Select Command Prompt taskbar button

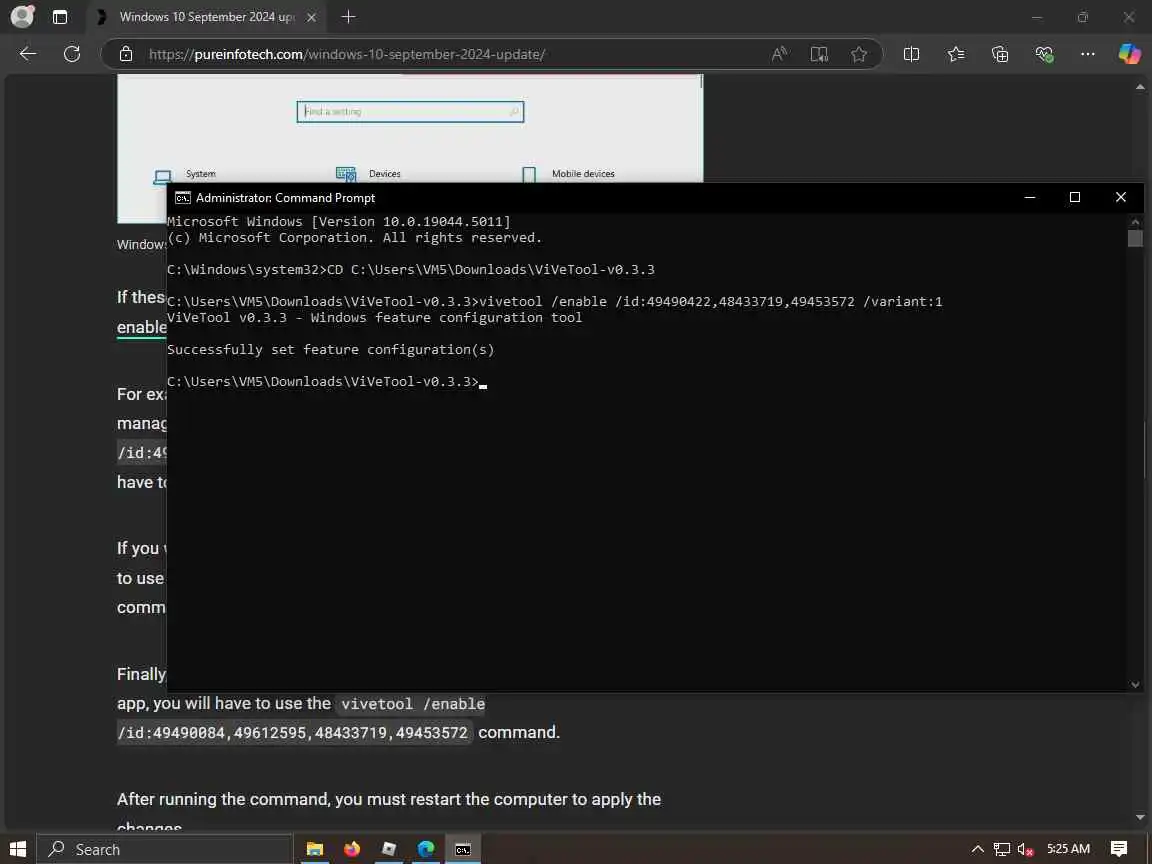pos(463,849)
